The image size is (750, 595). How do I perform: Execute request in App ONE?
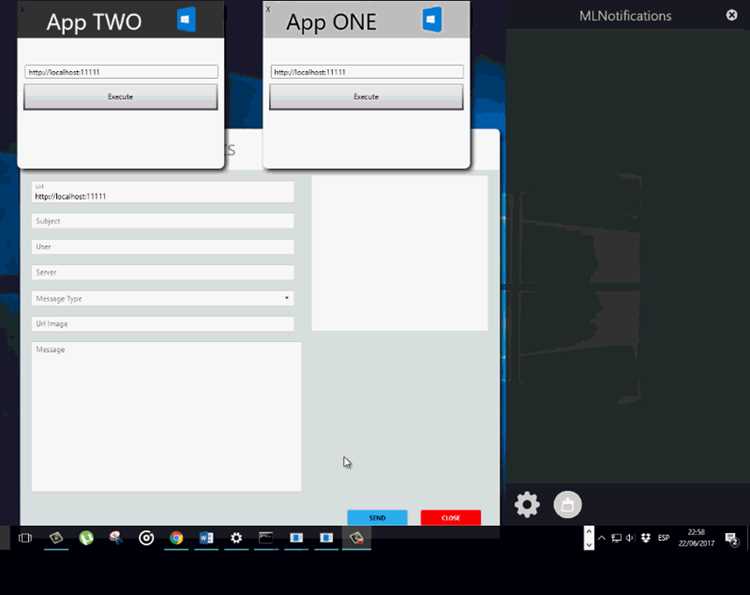tap(366, 97)
